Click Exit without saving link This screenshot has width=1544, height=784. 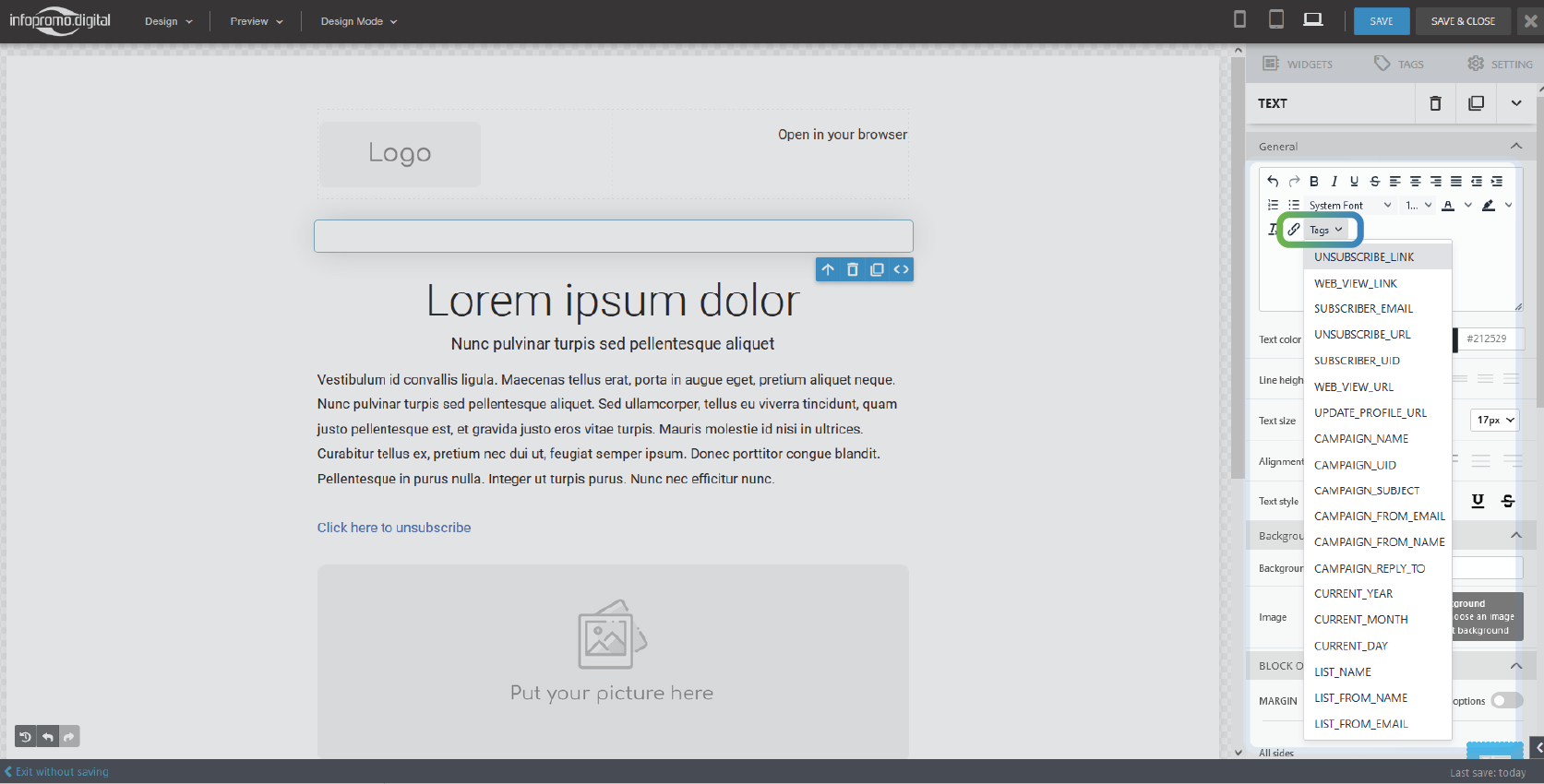[x=57, y=772]
